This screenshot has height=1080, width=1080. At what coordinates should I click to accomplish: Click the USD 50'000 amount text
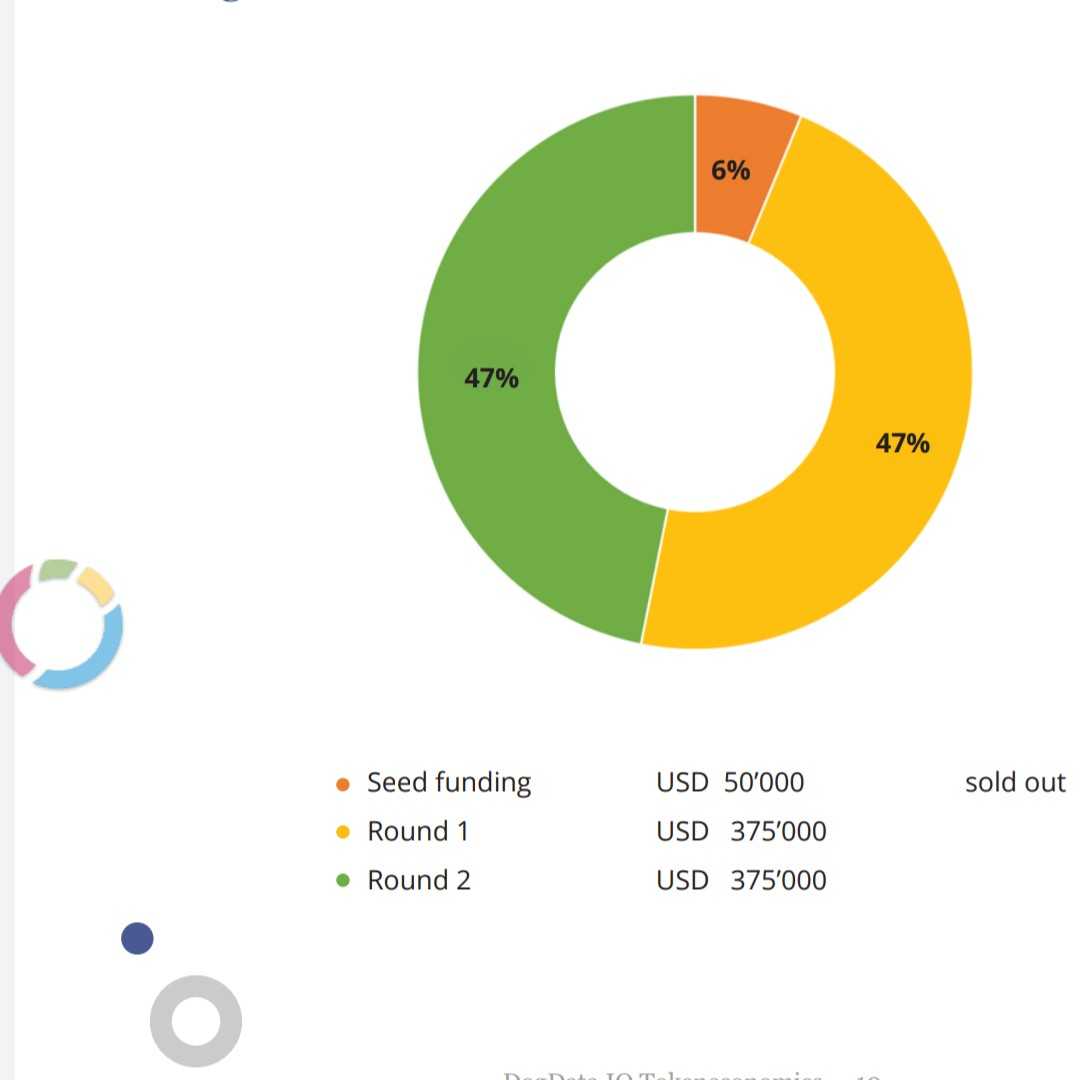(730, 782)
